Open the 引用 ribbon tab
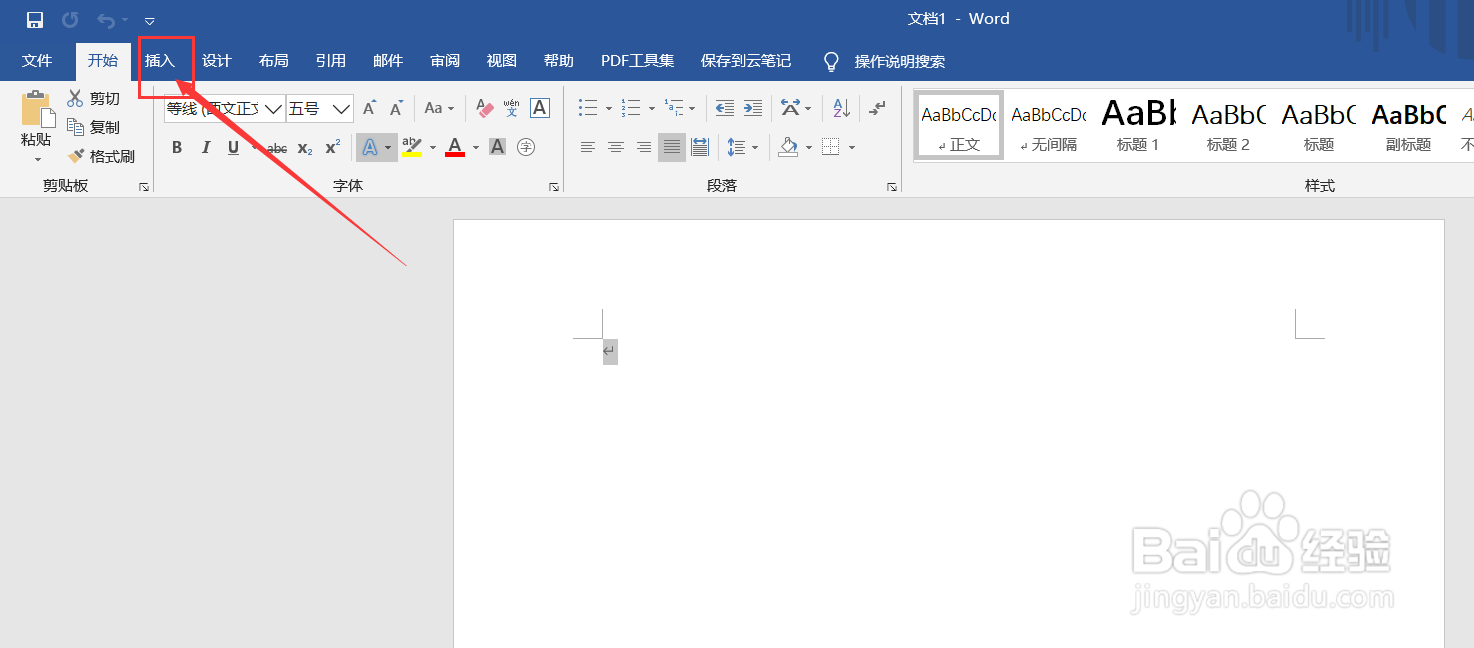The width and height of the screenshot is (1474, 648). click(x=331, y=61)
